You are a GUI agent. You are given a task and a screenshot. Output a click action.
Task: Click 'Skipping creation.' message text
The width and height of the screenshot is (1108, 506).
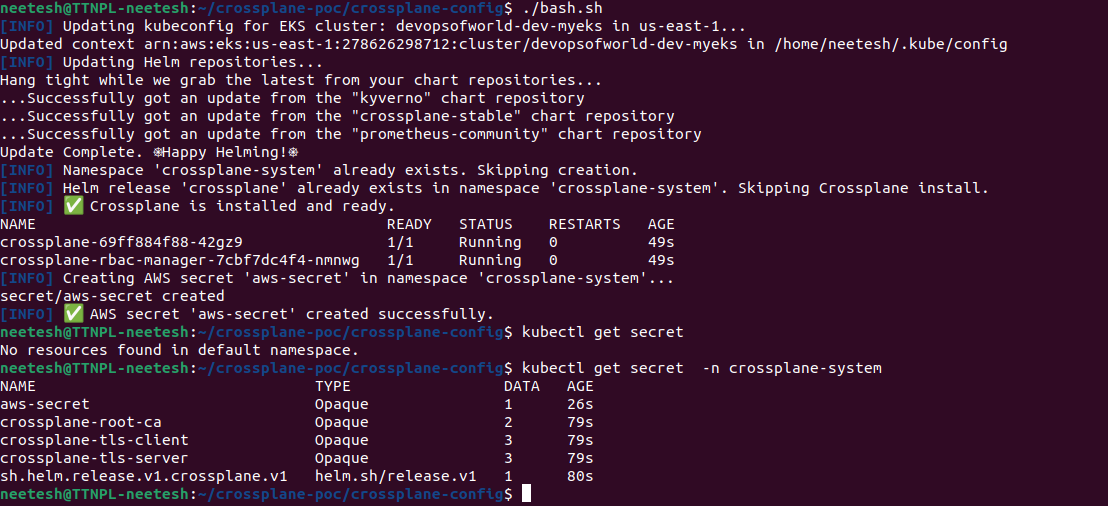pyautogui.click(x=557, y=170)
